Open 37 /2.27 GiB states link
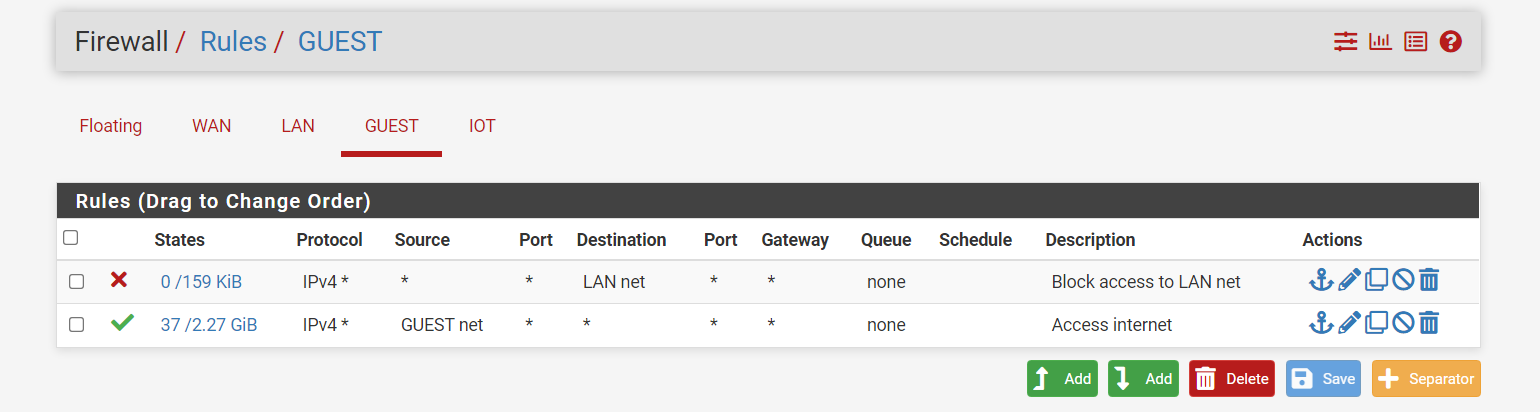 (209, 325)
